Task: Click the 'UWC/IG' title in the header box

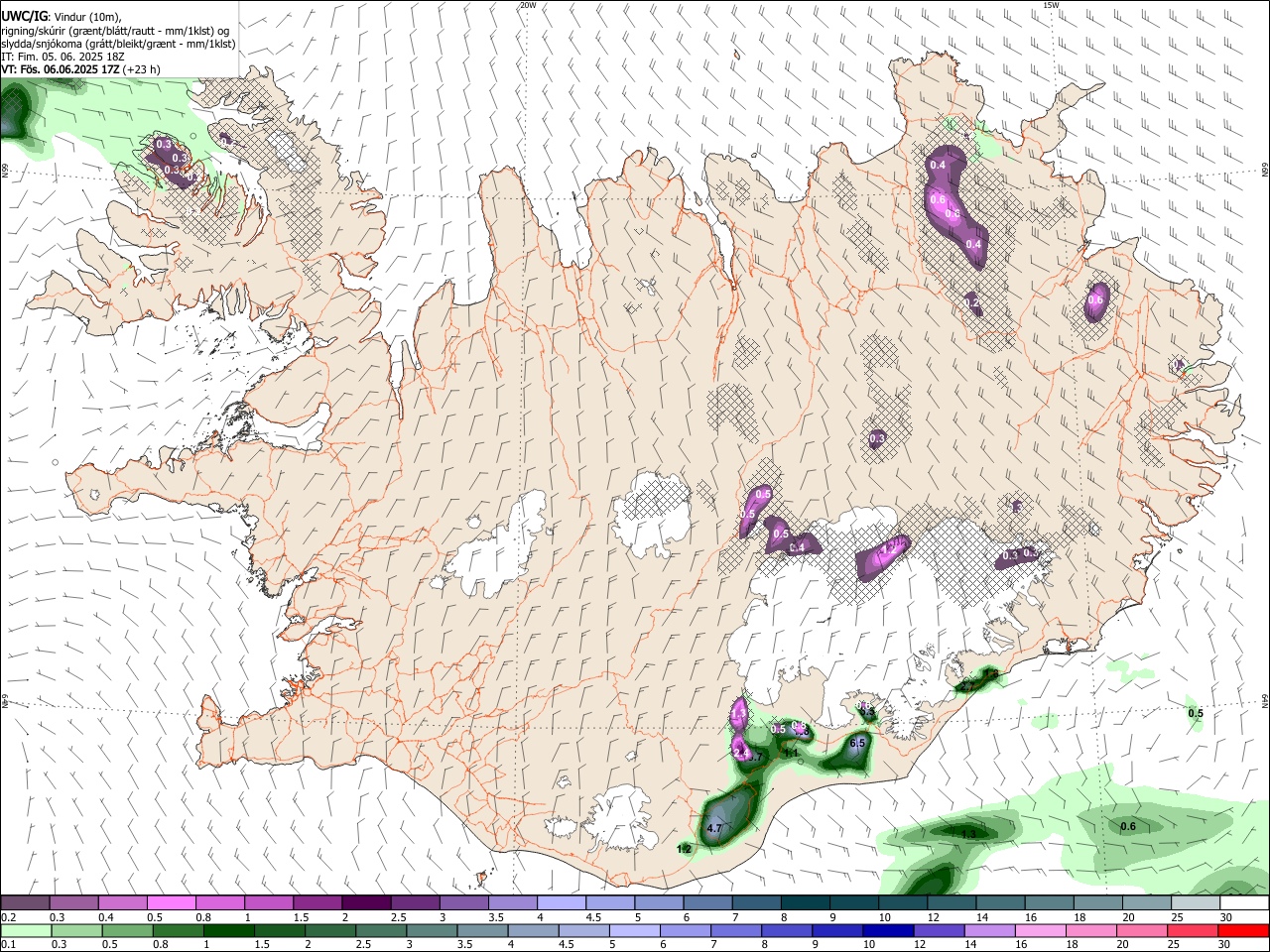Action: [x=24, y=17]
